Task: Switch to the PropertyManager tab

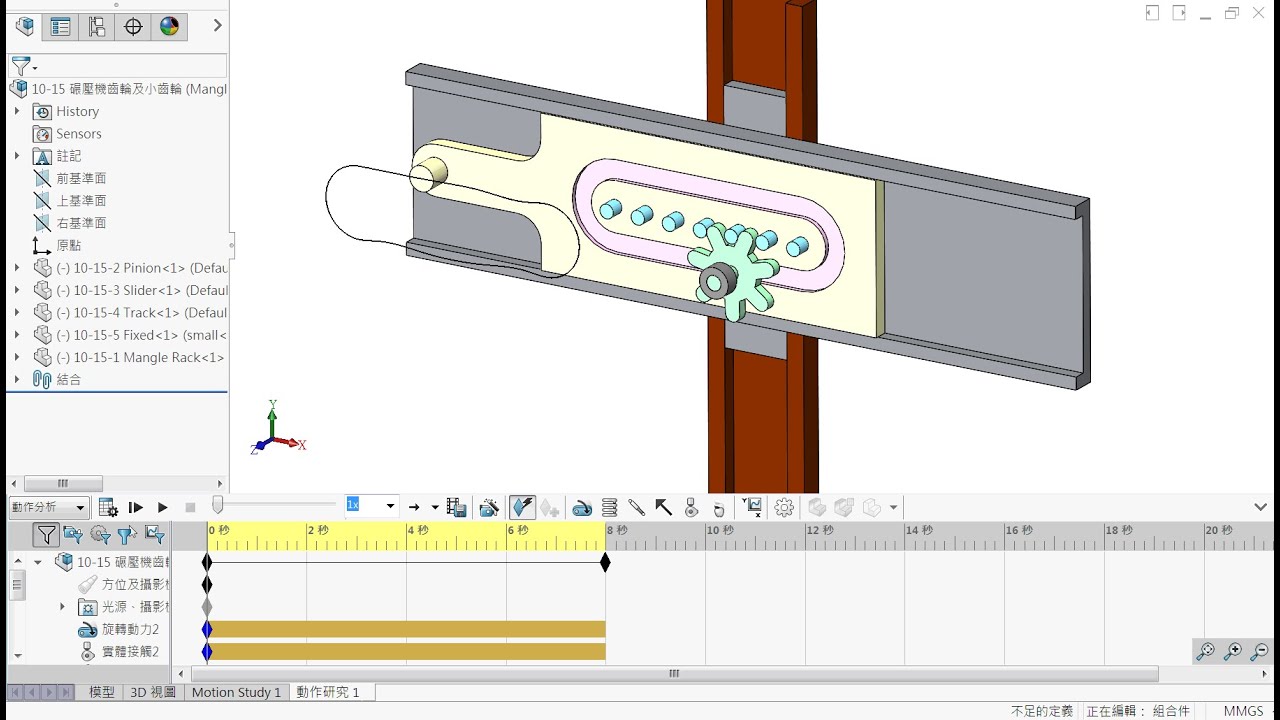Action: (61, 27)
